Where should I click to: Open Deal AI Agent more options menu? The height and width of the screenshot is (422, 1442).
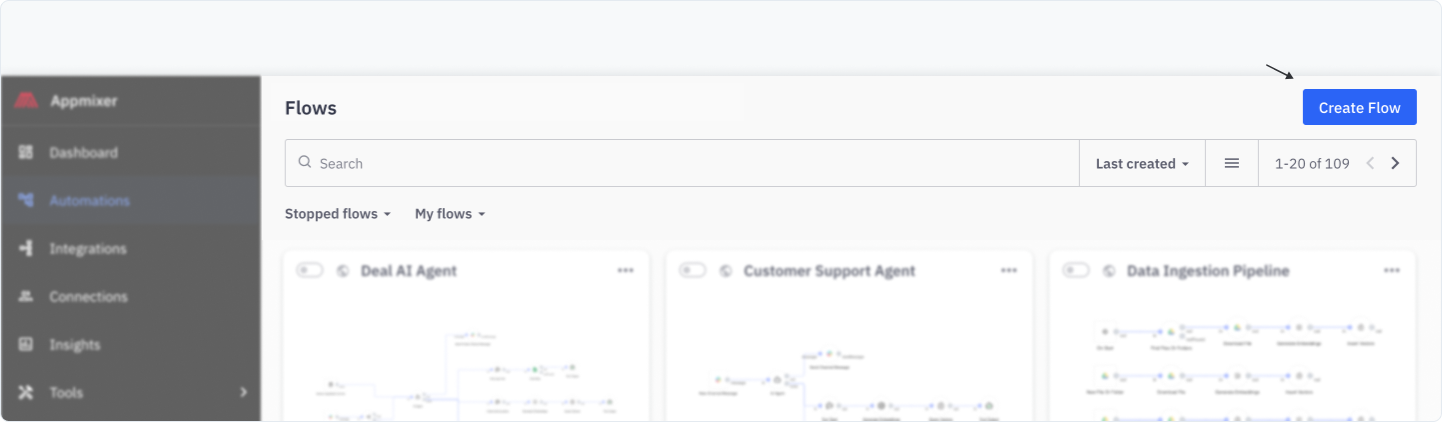625,270
